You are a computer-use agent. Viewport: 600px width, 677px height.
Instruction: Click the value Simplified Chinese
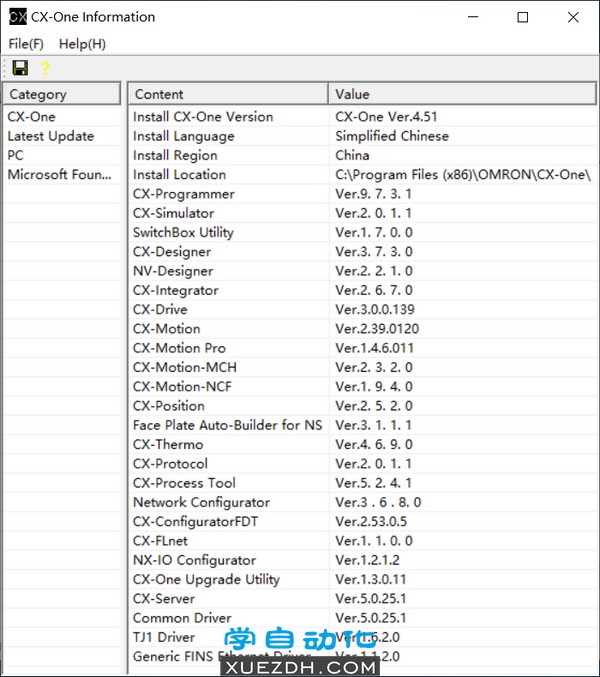[x=392, y=136]
